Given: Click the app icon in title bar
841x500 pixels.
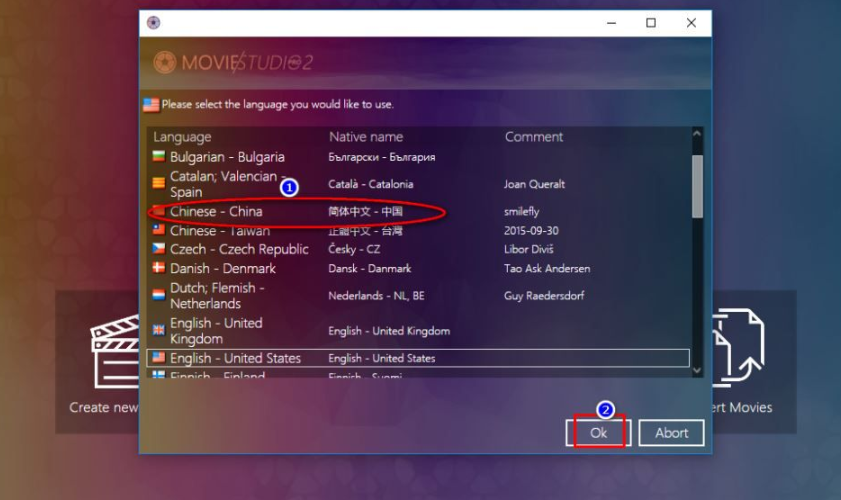Looking at the screenshot, I should click(153, 23).
